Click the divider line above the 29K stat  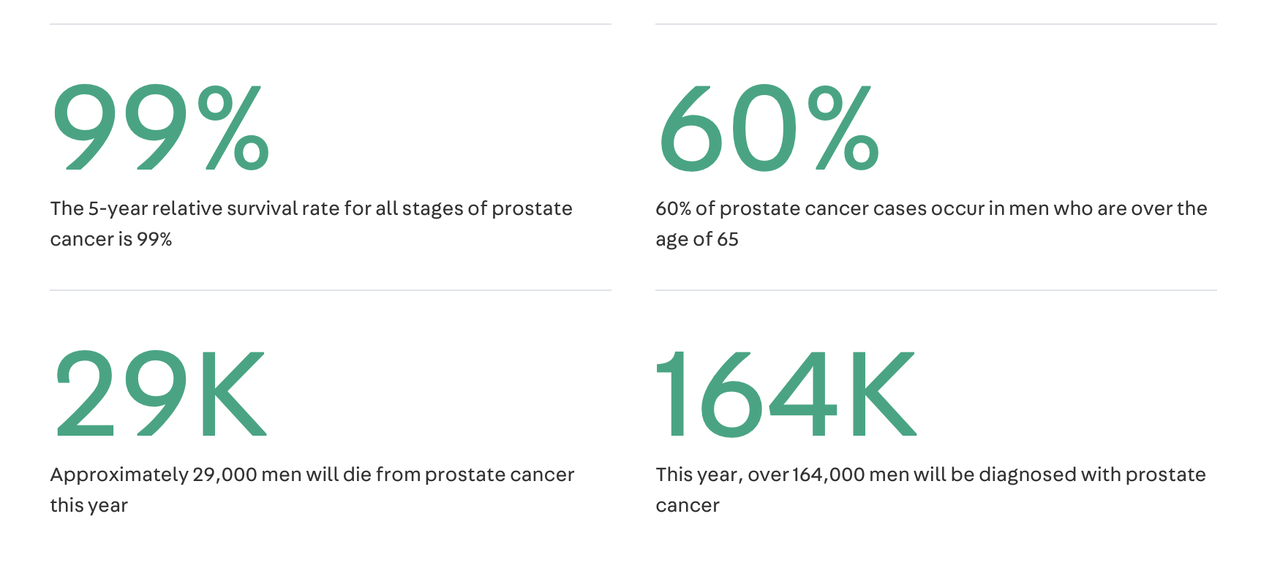click(x=330, y=290)
